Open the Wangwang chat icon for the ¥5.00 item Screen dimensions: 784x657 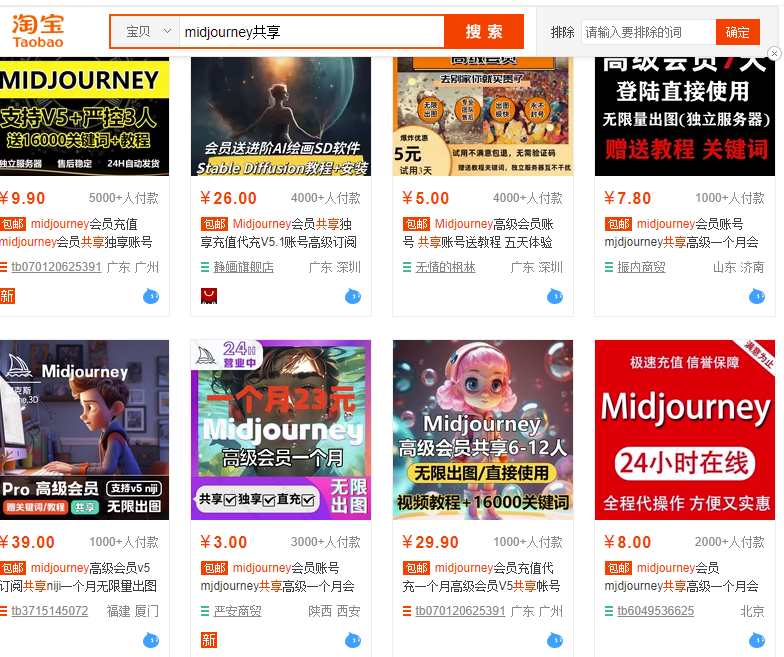555,296
